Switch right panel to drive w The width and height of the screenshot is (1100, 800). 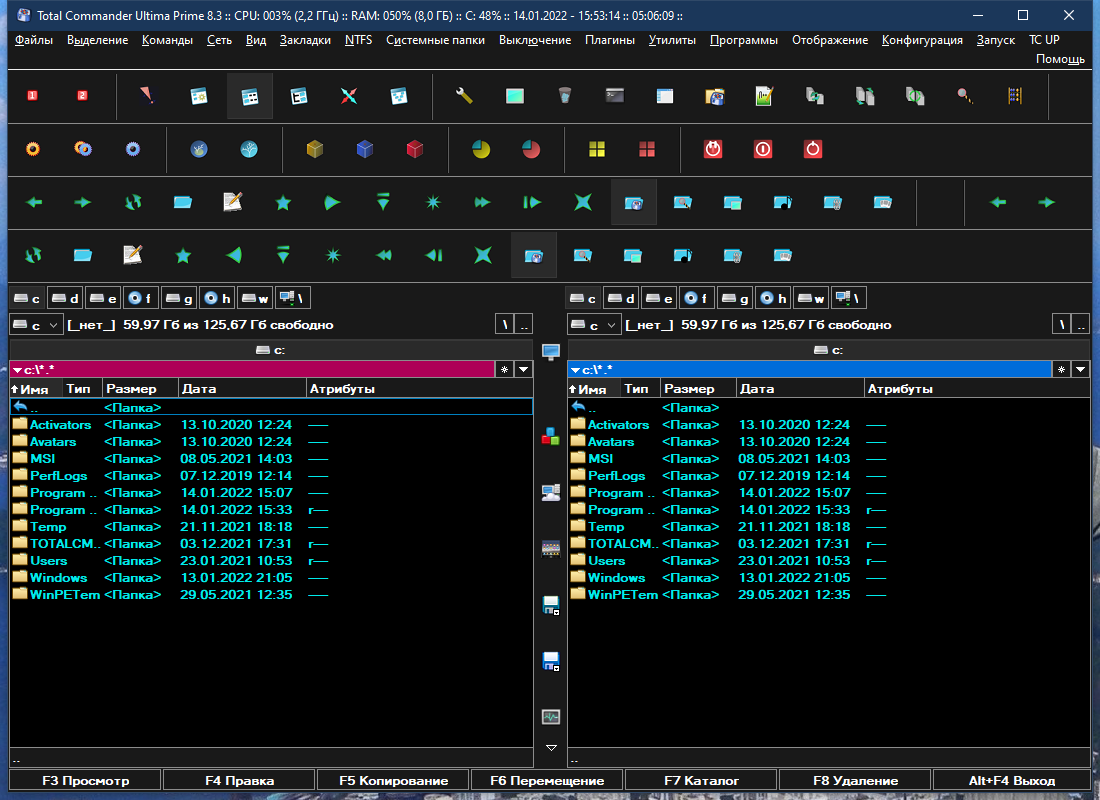(811, 298)
